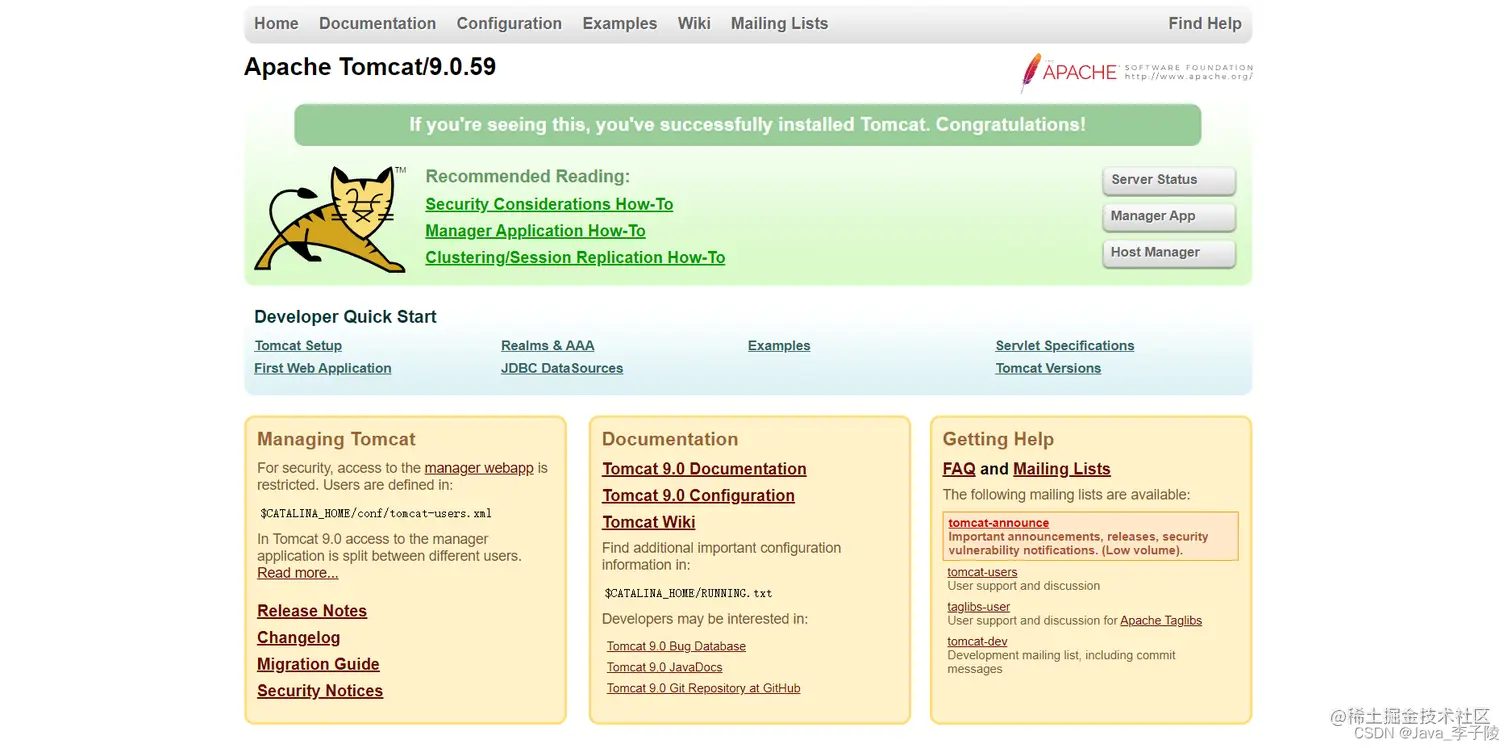Click the Developer Quick Start heading
1512x748 pixels.
click(345, 317)
